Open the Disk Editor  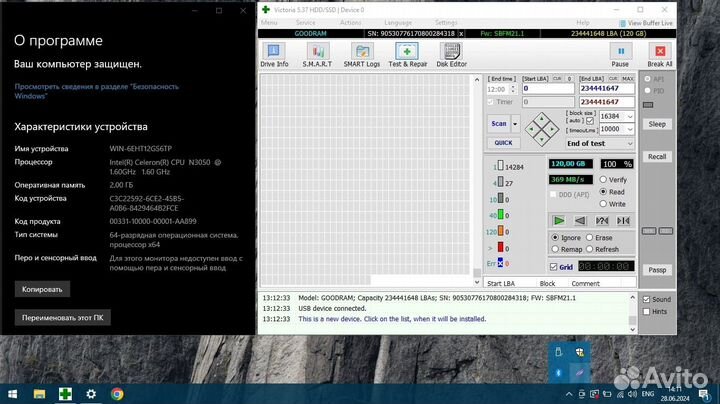tap(452, 56)
